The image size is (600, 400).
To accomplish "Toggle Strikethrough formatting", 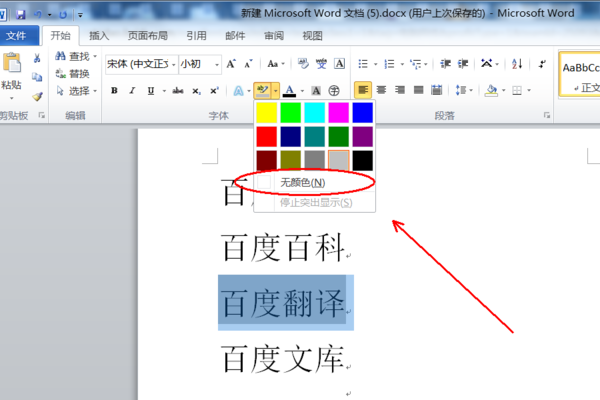I will pos(178,91).
